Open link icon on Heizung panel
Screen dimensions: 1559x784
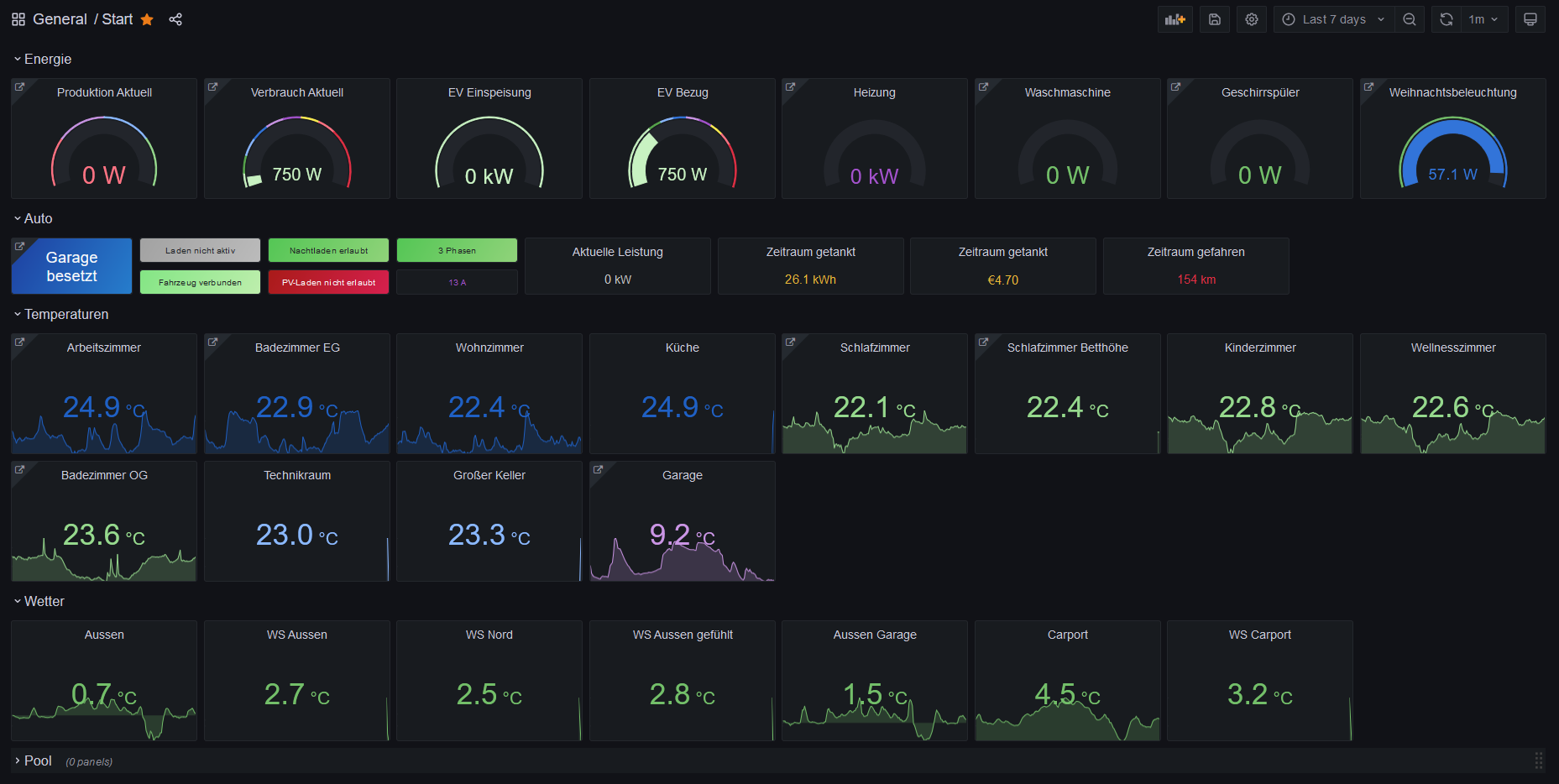coord(791,86)
